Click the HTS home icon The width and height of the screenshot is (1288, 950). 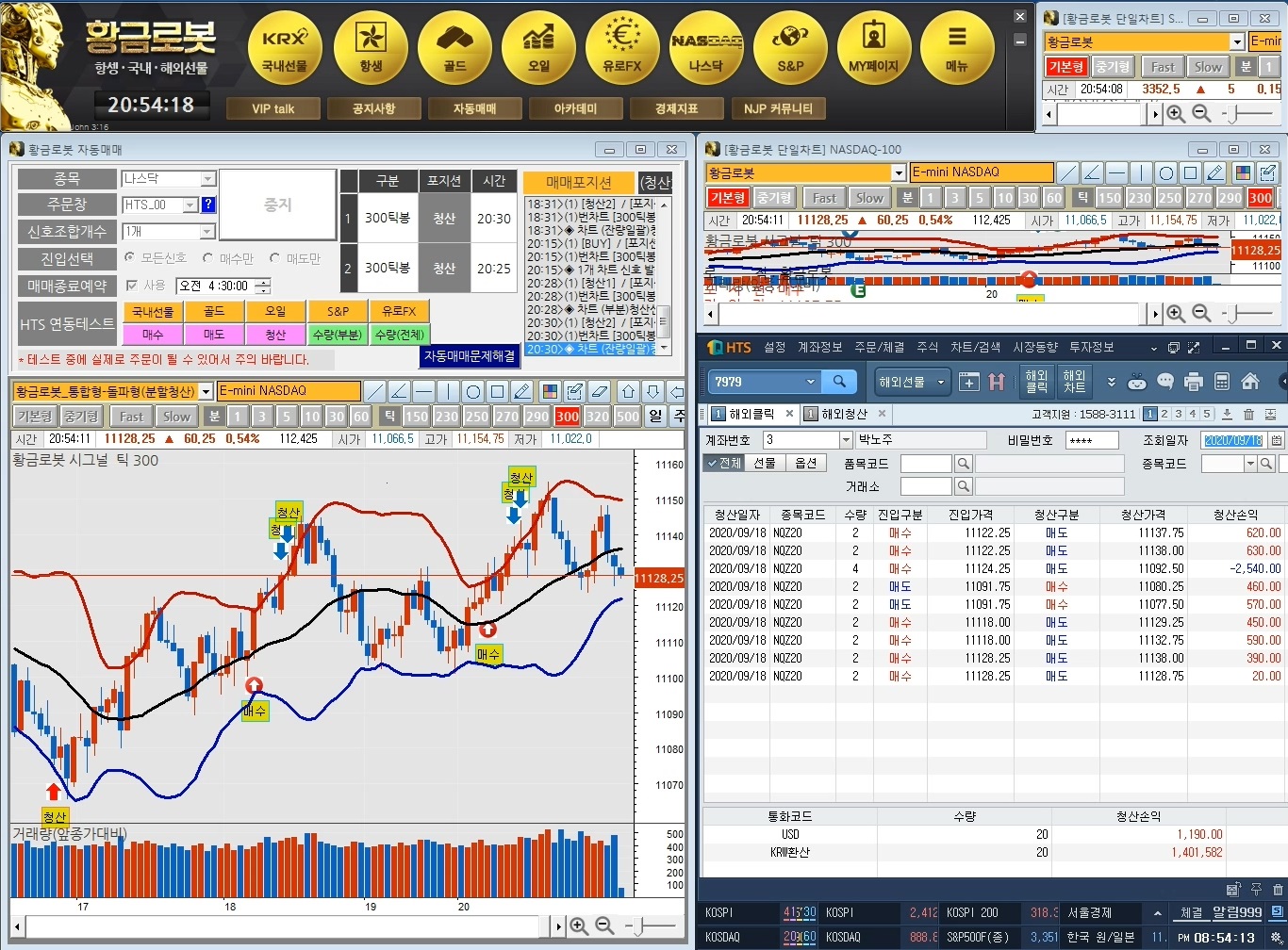pyautogui.click(x=1250, y=382)
